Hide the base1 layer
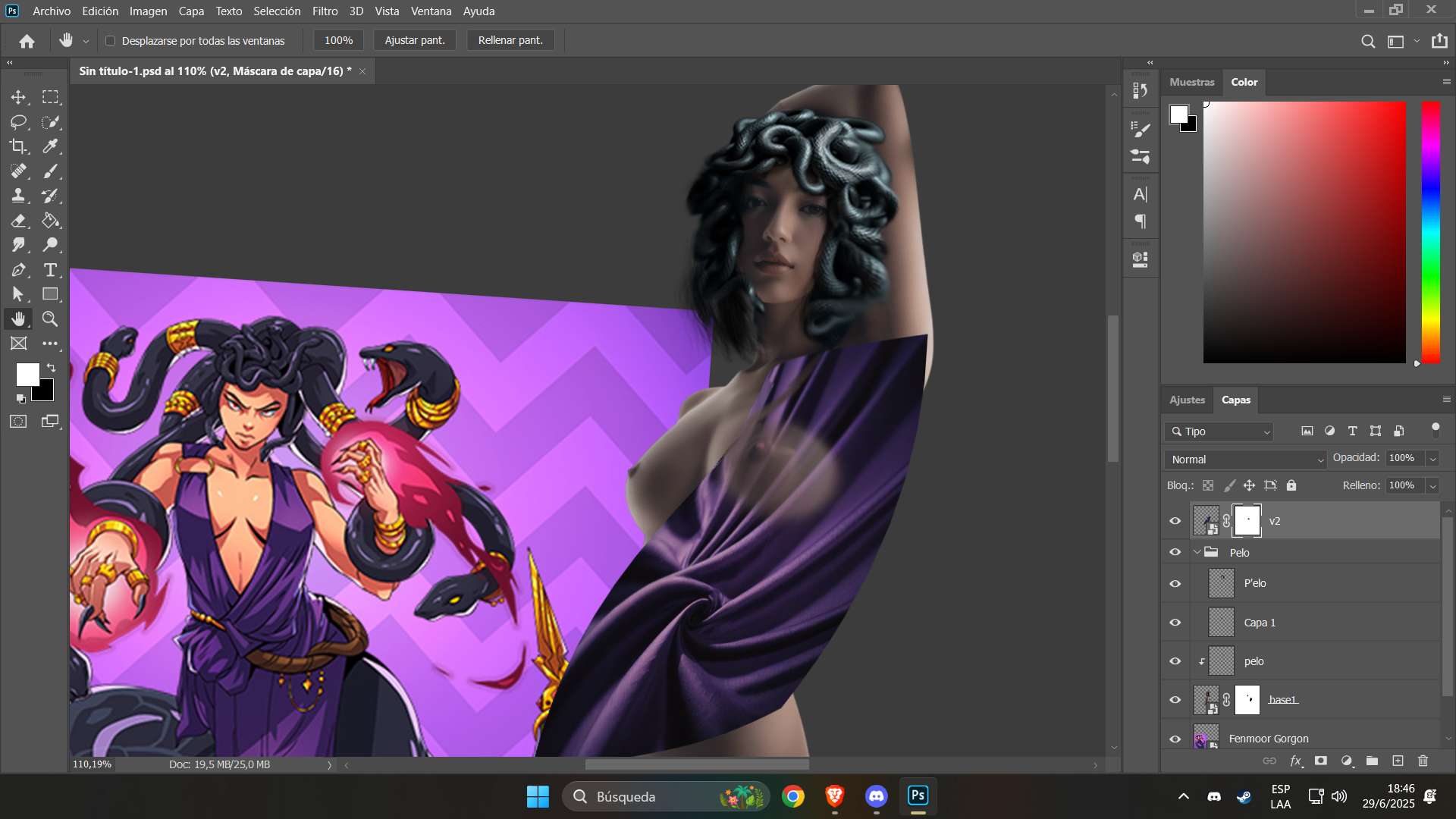 [1175, 700]
